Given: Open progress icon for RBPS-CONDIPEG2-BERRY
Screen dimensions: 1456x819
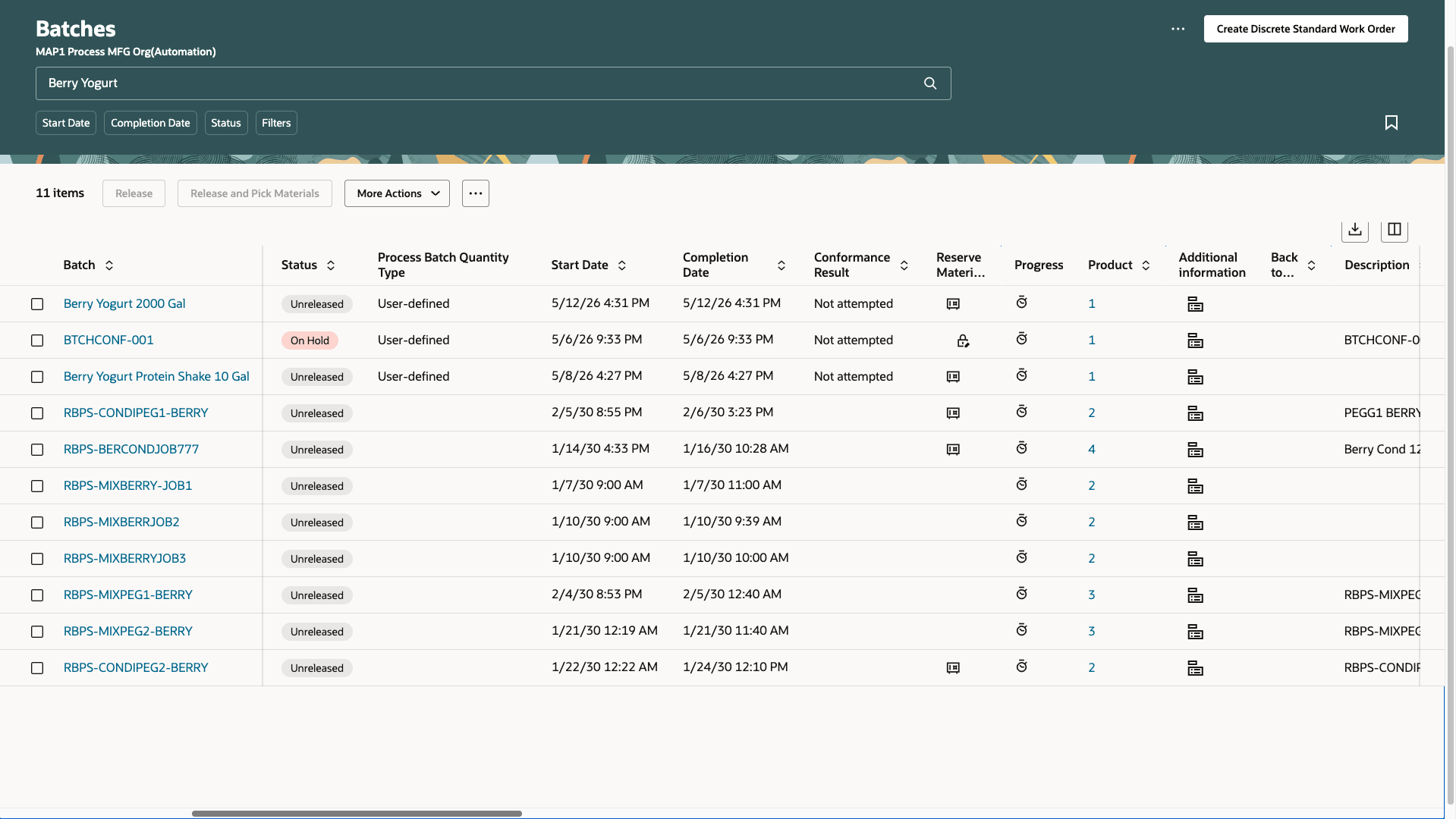Looking at the screenshot, I should 1022,667.
